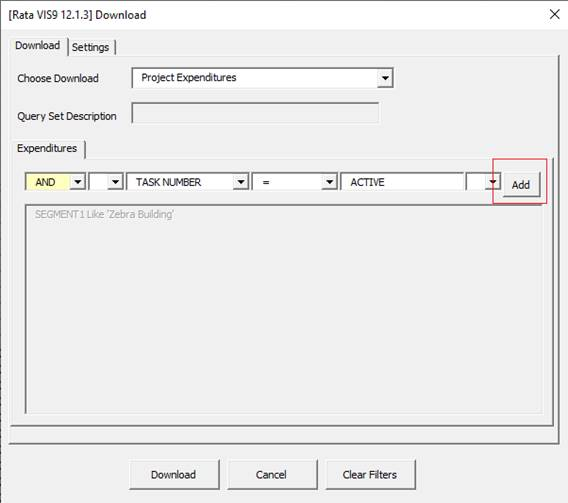This screenshot has height=503, width=568.
Task: Select the SEGMENT1 Like 'Zebra Building' filter entry
Action: [104, 214]
